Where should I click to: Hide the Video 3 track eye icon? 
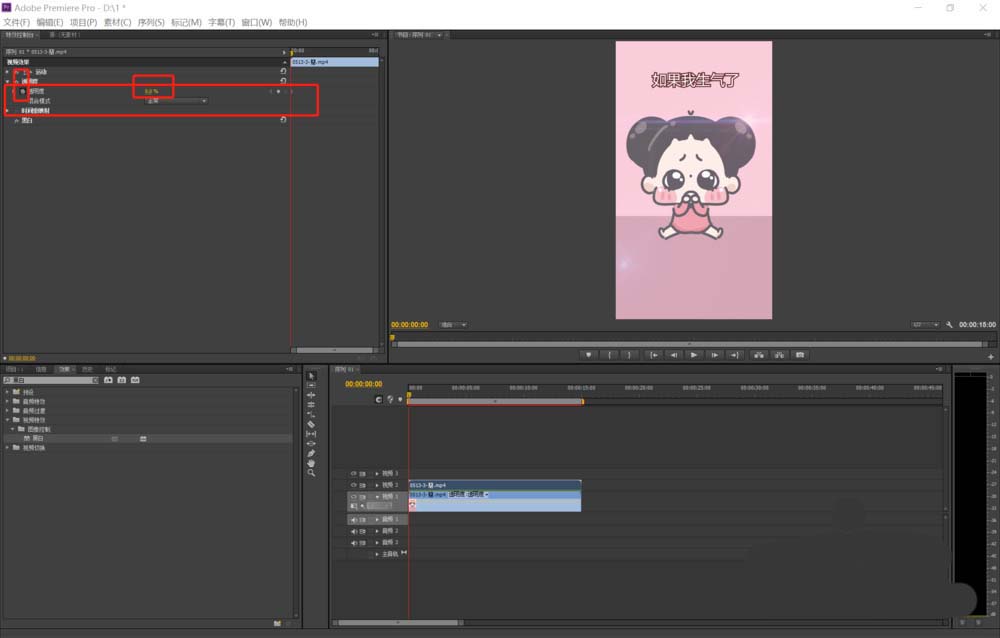point(353,473)
